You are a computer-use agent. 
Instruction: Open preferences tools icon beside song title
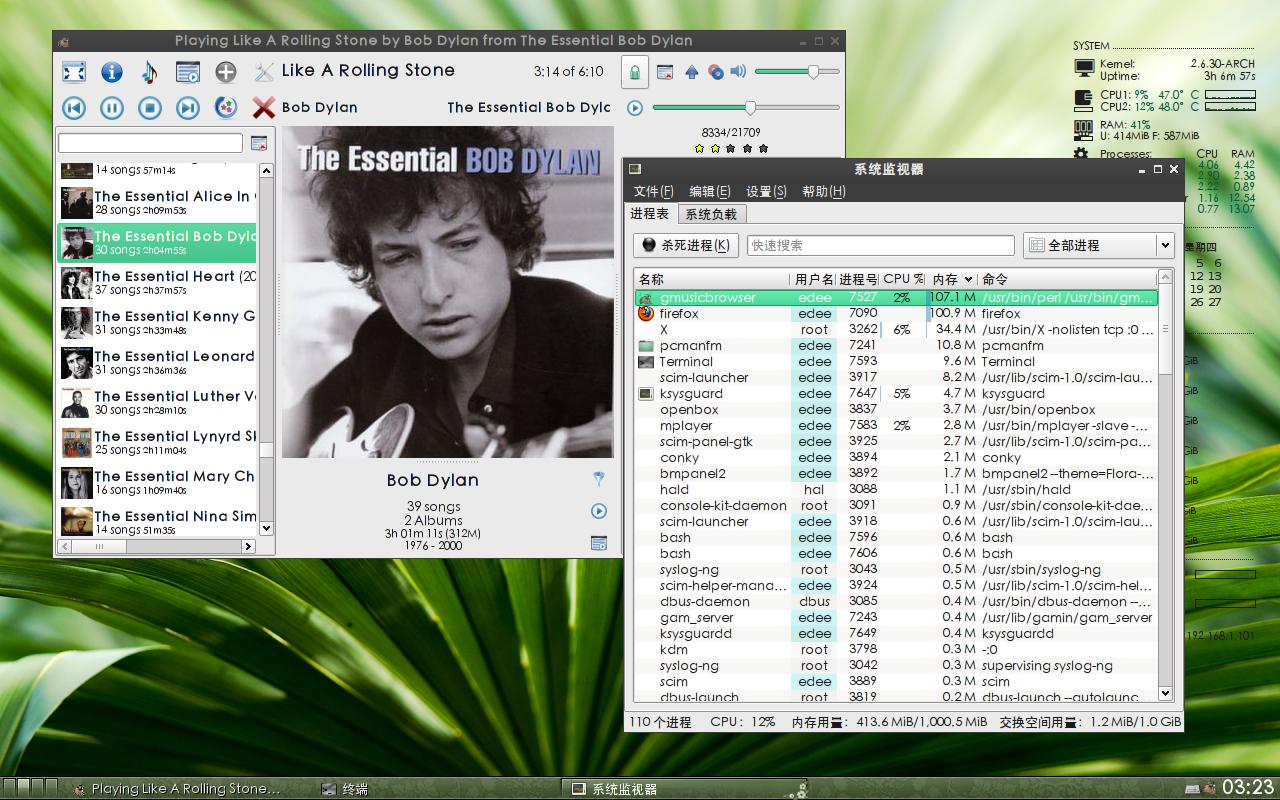coord(264,71)
